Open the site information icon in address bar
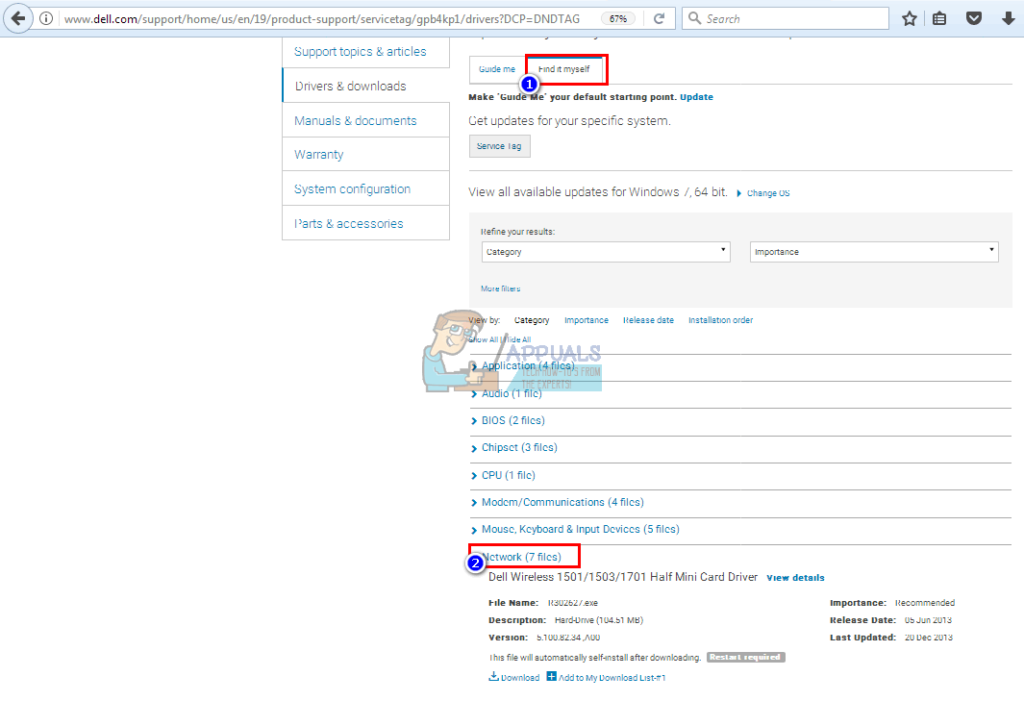 click(x=46, y=18)
